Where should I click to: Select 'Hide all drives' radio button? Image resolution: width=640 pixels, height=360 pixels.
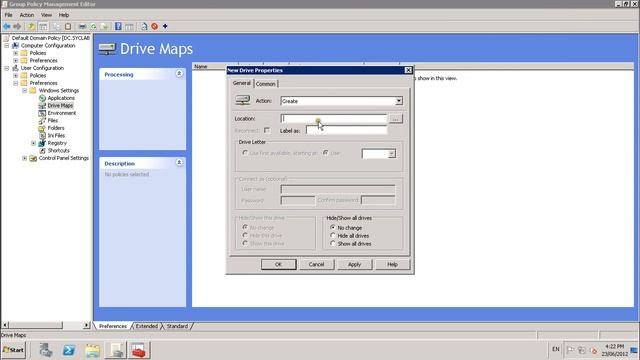pyautogui.click(x=333, y=236)
